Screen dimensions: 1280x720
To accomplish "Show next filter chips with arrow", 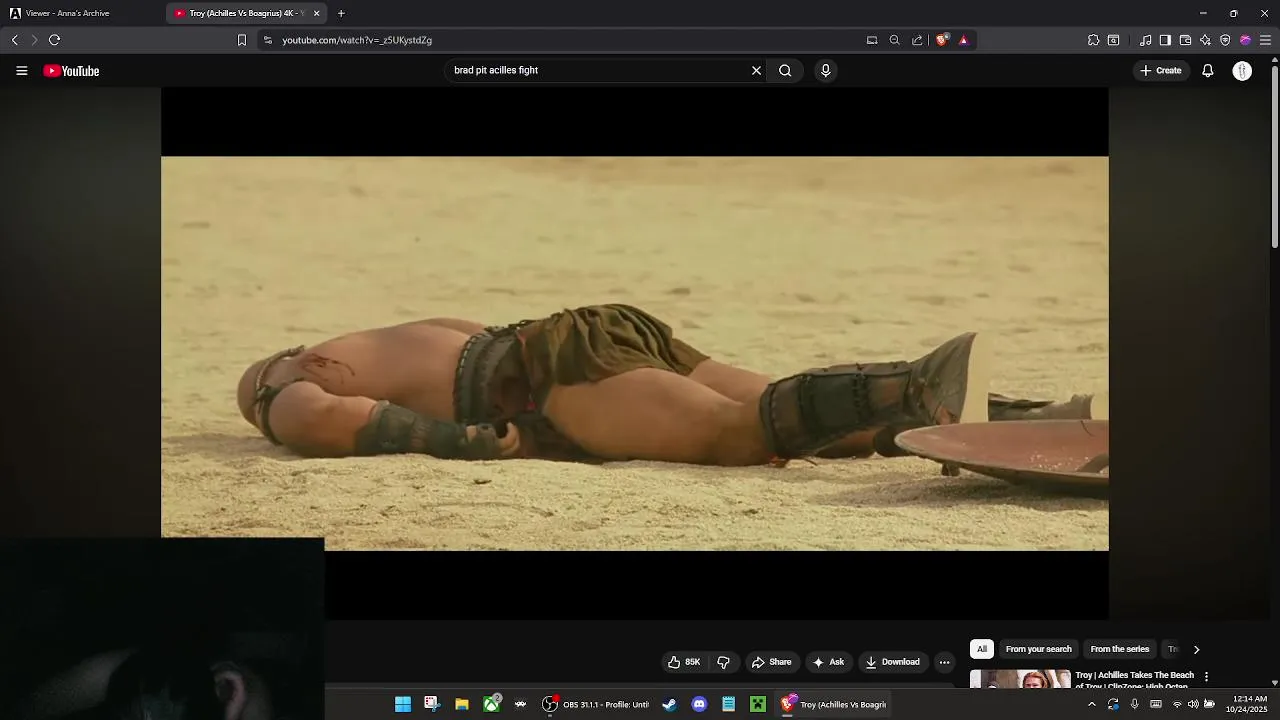I will [x=1196, y=649].
